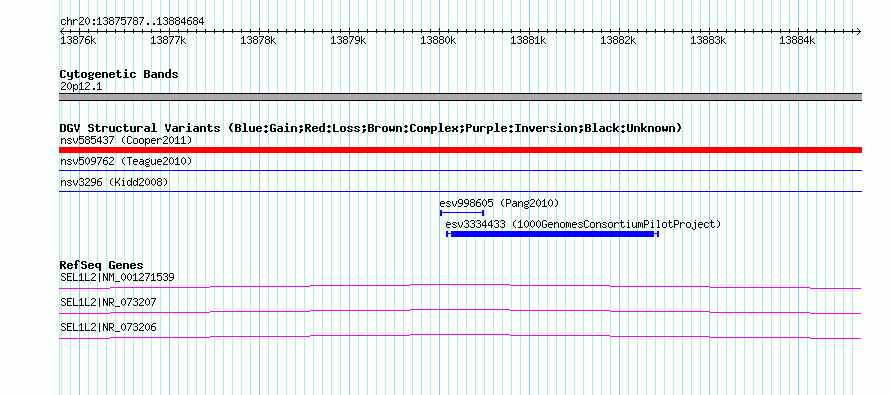Select the small esv998605 blue gain feature
890x395 pixels.
pos(462,213)
